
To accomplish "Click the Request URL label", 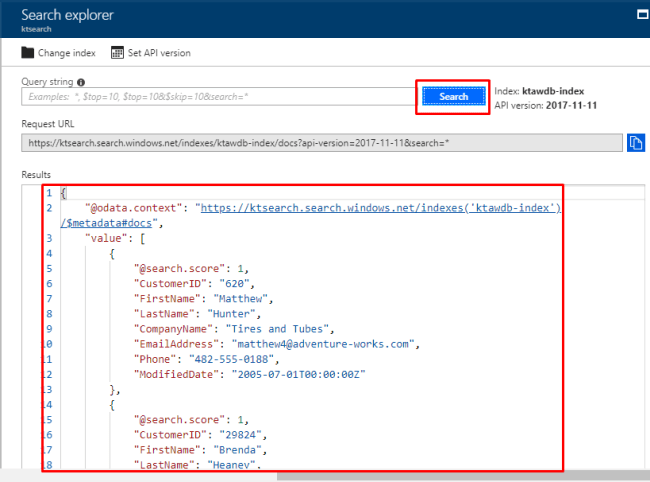I will (48, 124).
